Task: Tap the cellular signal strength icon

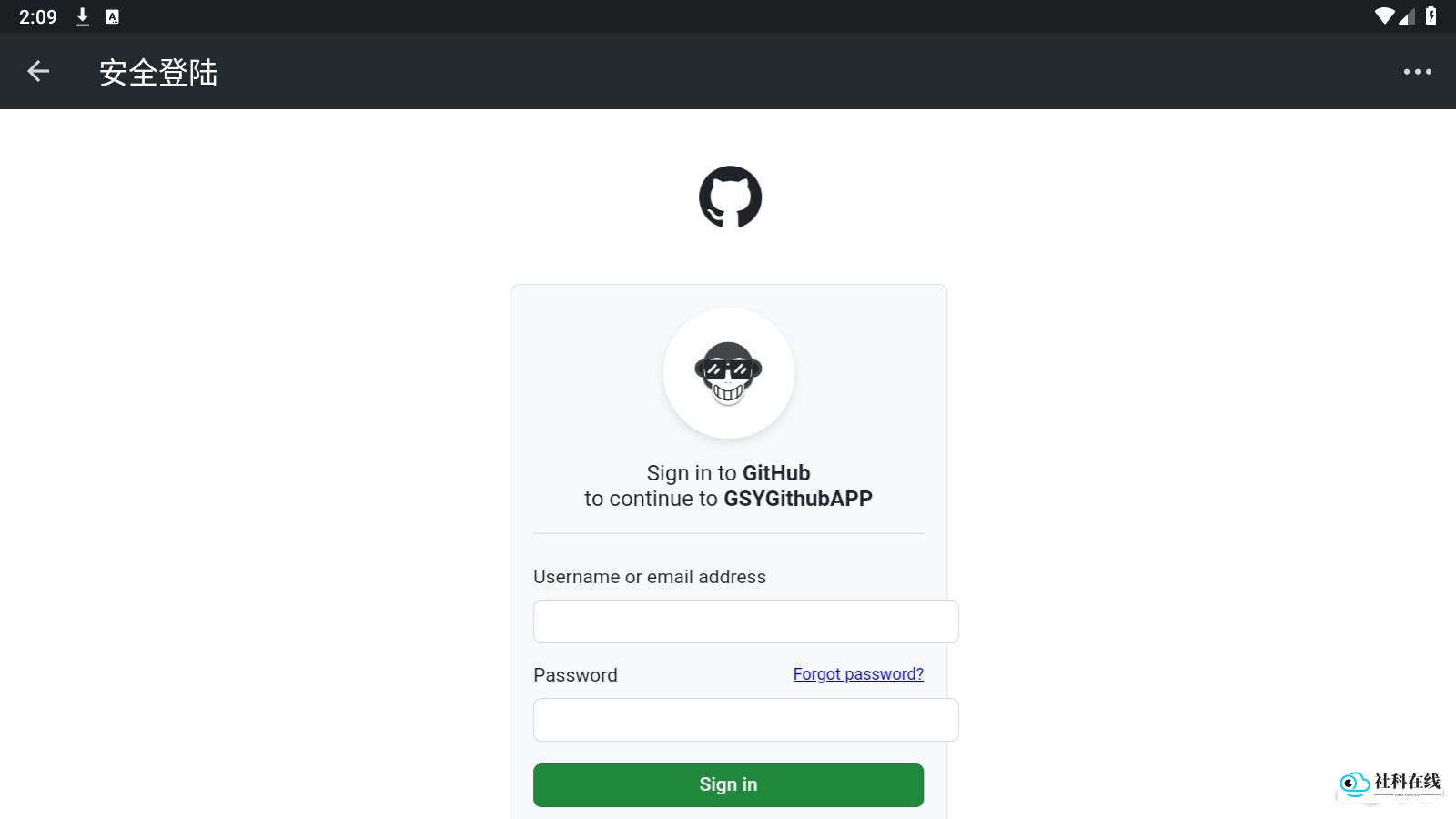Action: (1407, 16)
